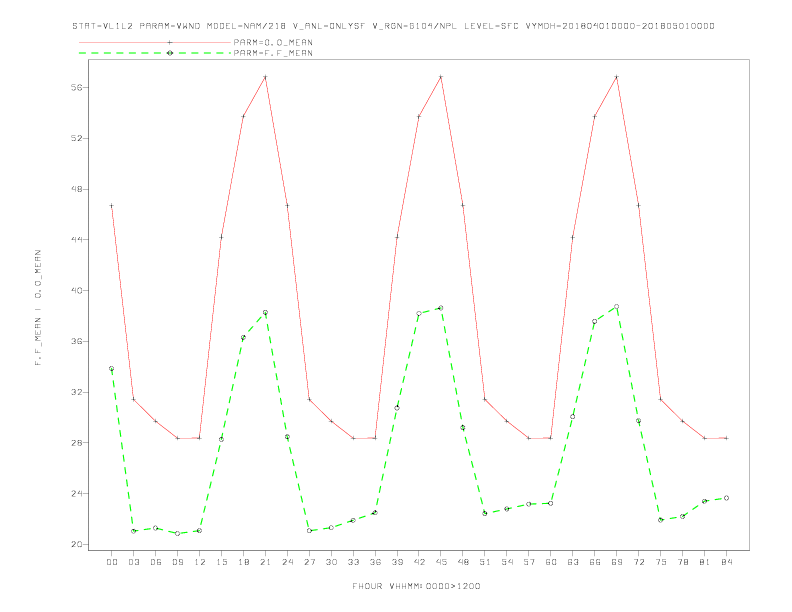Click y-axis tick label 24
This screenshot has height=612, width=792.
[77, 494]
